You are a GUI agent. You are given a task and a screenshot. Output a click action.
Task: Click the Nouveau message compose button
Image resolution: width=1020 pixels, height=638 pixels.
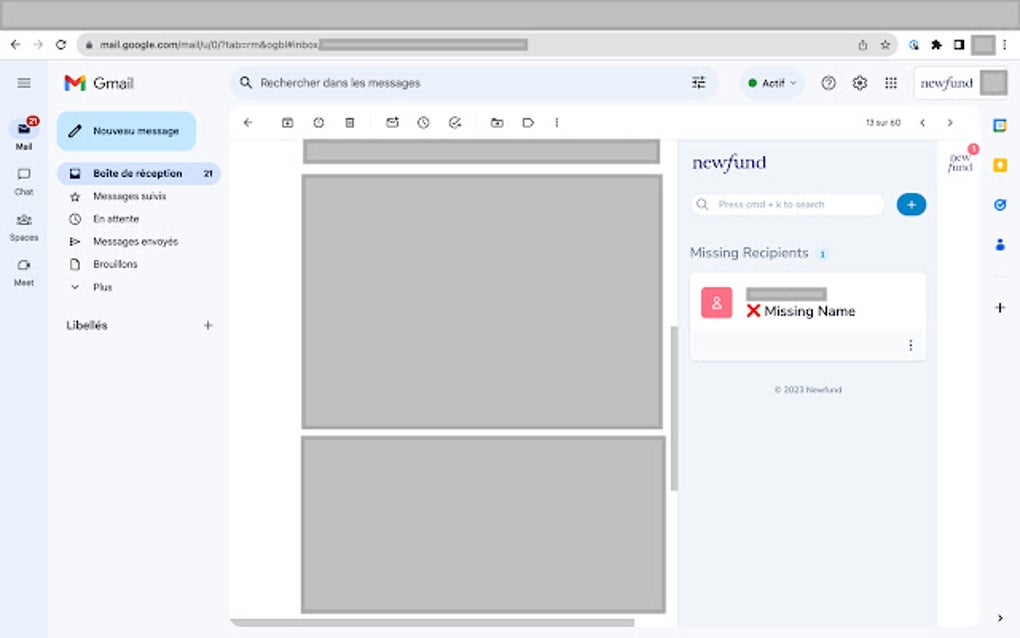(x=125, y=130)
